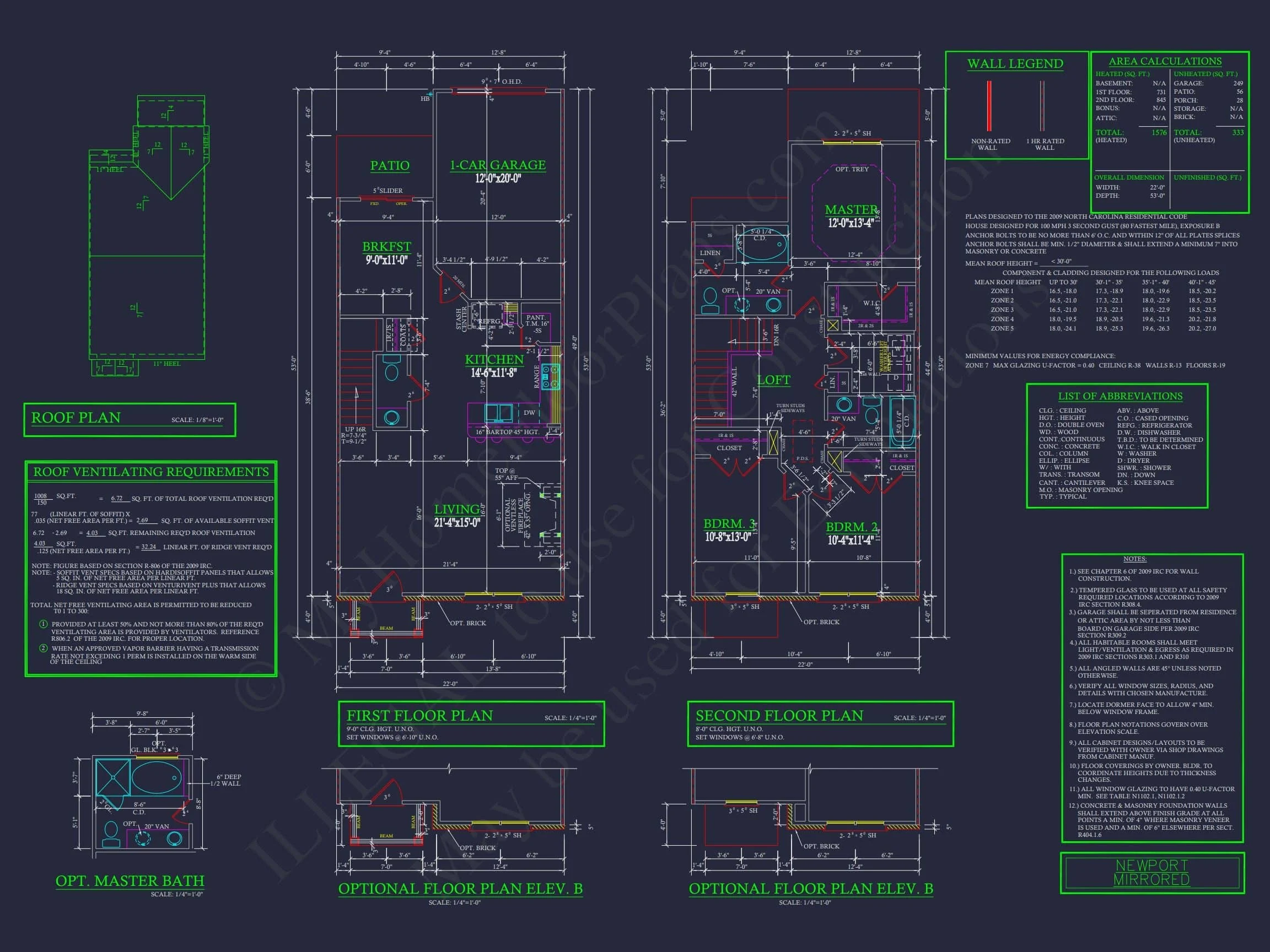Viewport: 1270px width, 952px height.
Task: Click the AREA CALCULATIONS heading
Action: (x=1164, y=61)
